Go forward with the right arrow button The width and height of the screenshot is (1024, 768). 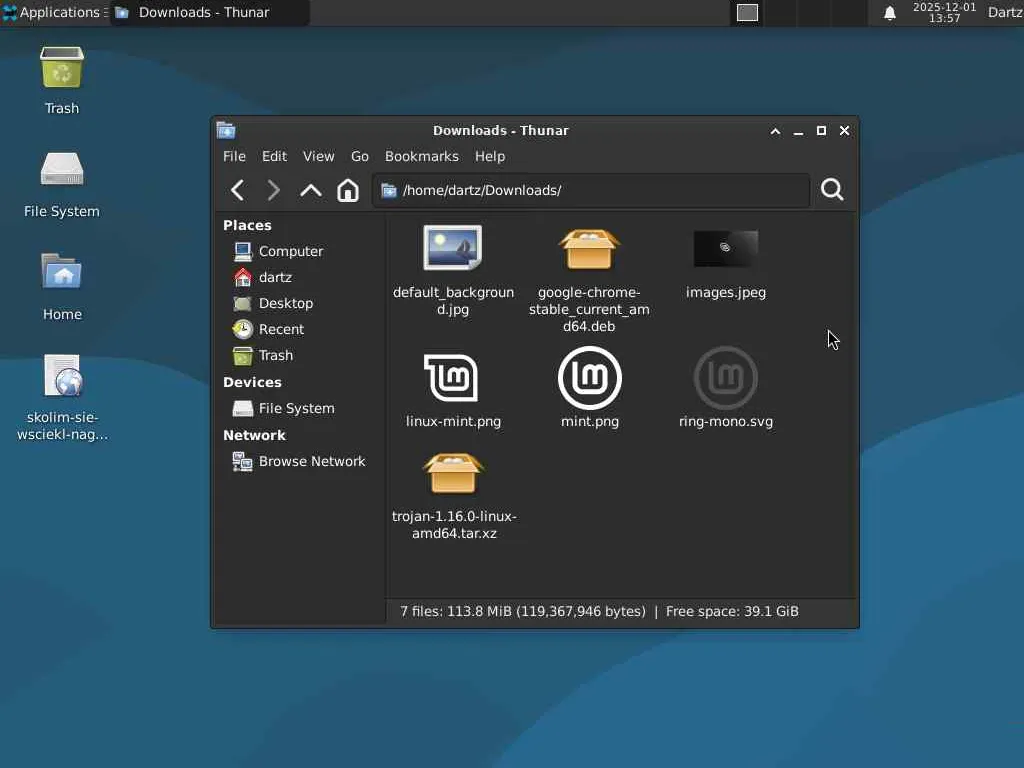tap(274, 190)
